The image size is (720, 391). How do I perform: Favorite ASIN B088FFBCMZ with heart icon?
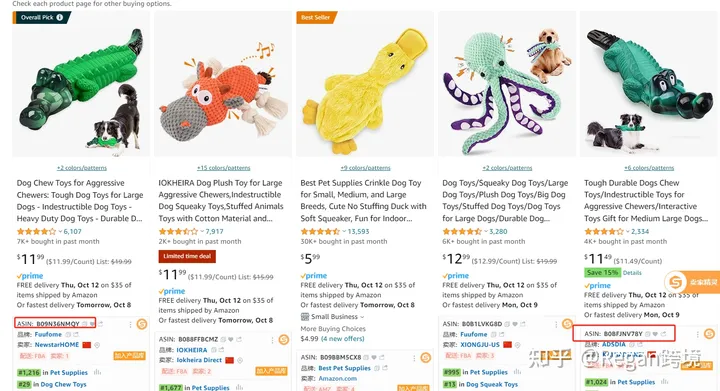pyautogui.click(x=231, y=340)
